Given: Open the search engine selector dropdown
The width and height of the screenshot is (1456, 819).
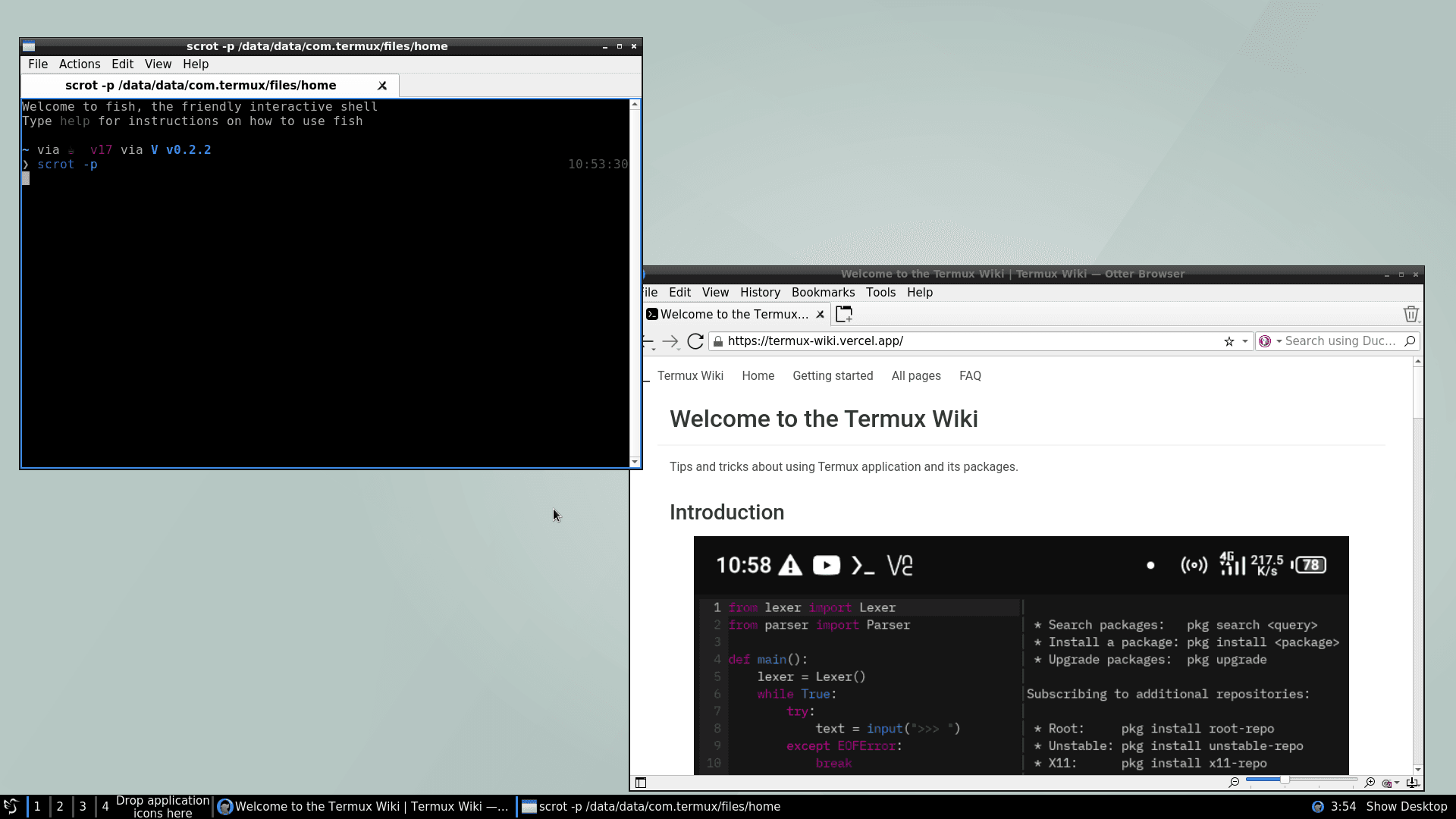Looking at the screenshot, I should (x=1279, y=341).
